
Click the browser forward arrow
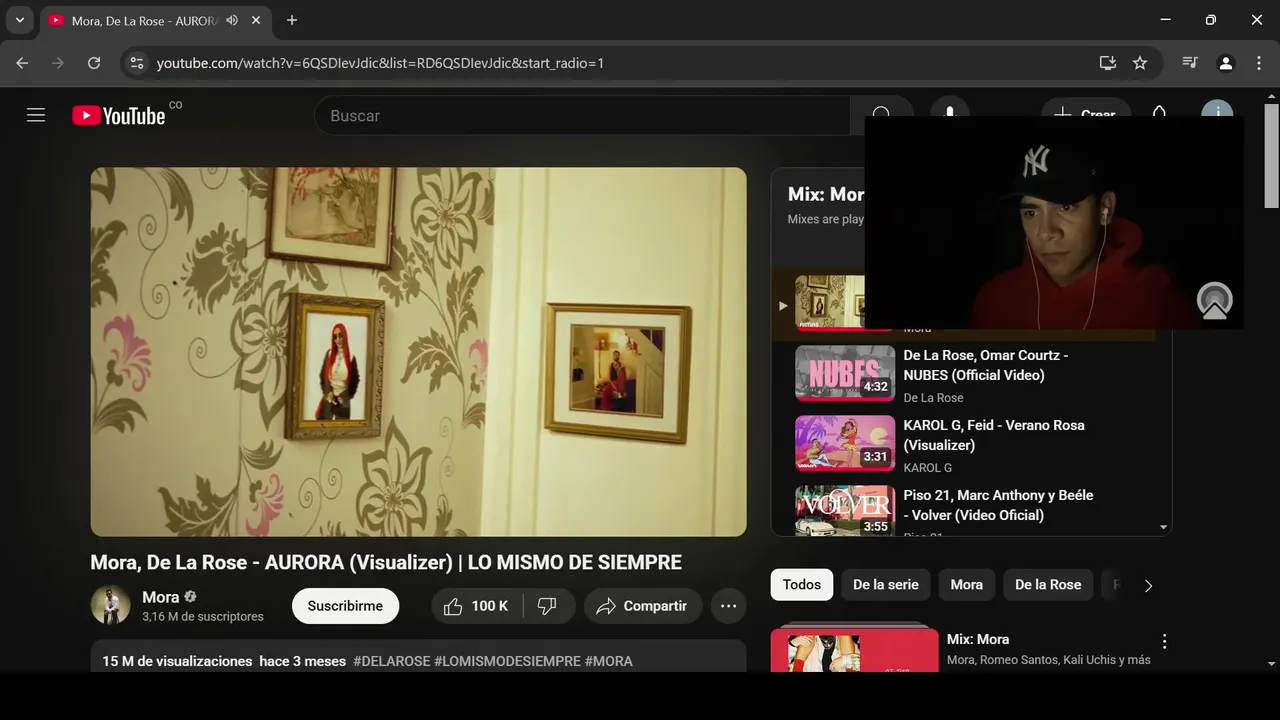coord(58,63)
